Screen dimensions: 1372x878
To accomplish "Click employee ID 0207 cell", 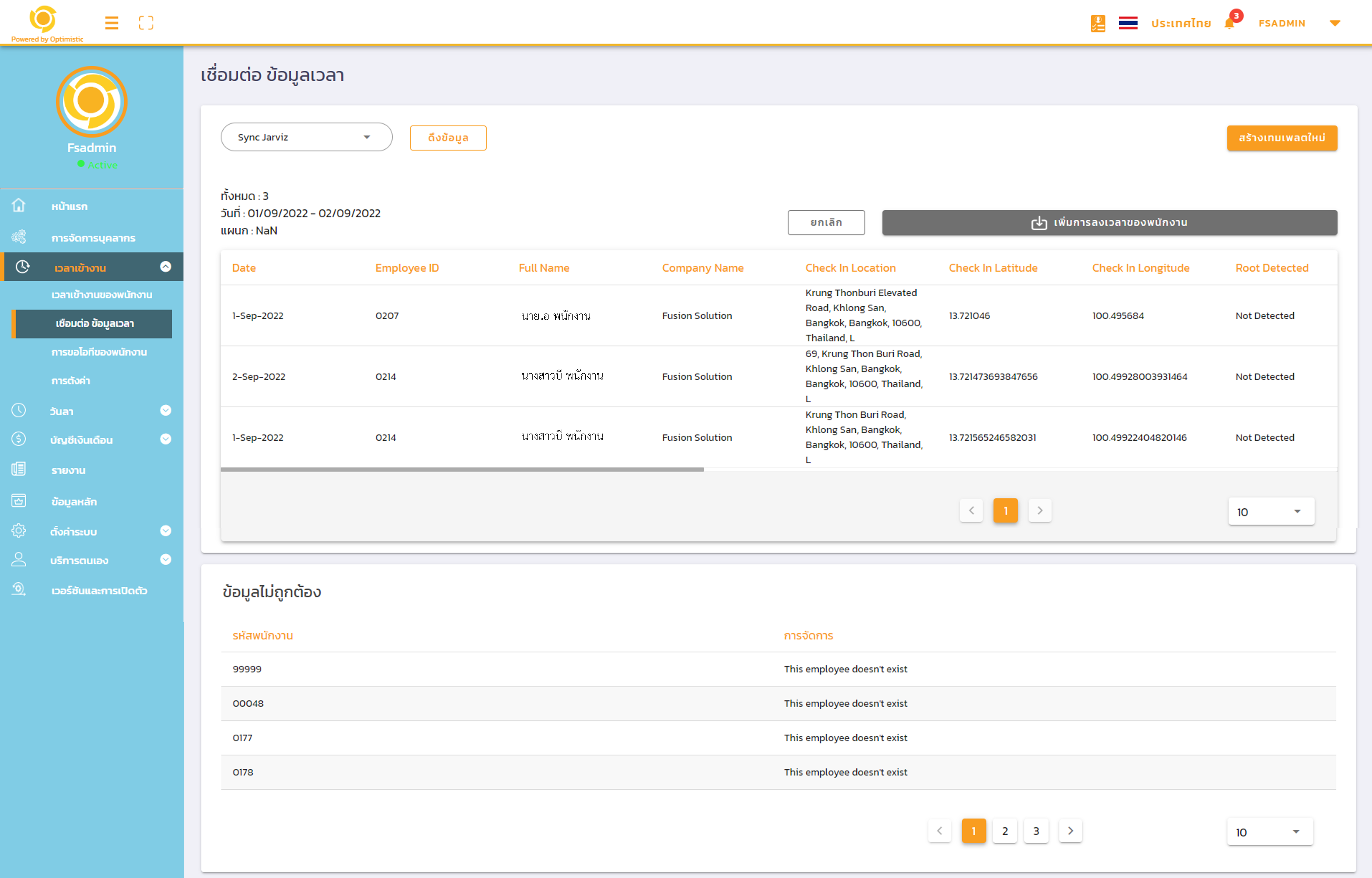I will [x=387, y=316].
